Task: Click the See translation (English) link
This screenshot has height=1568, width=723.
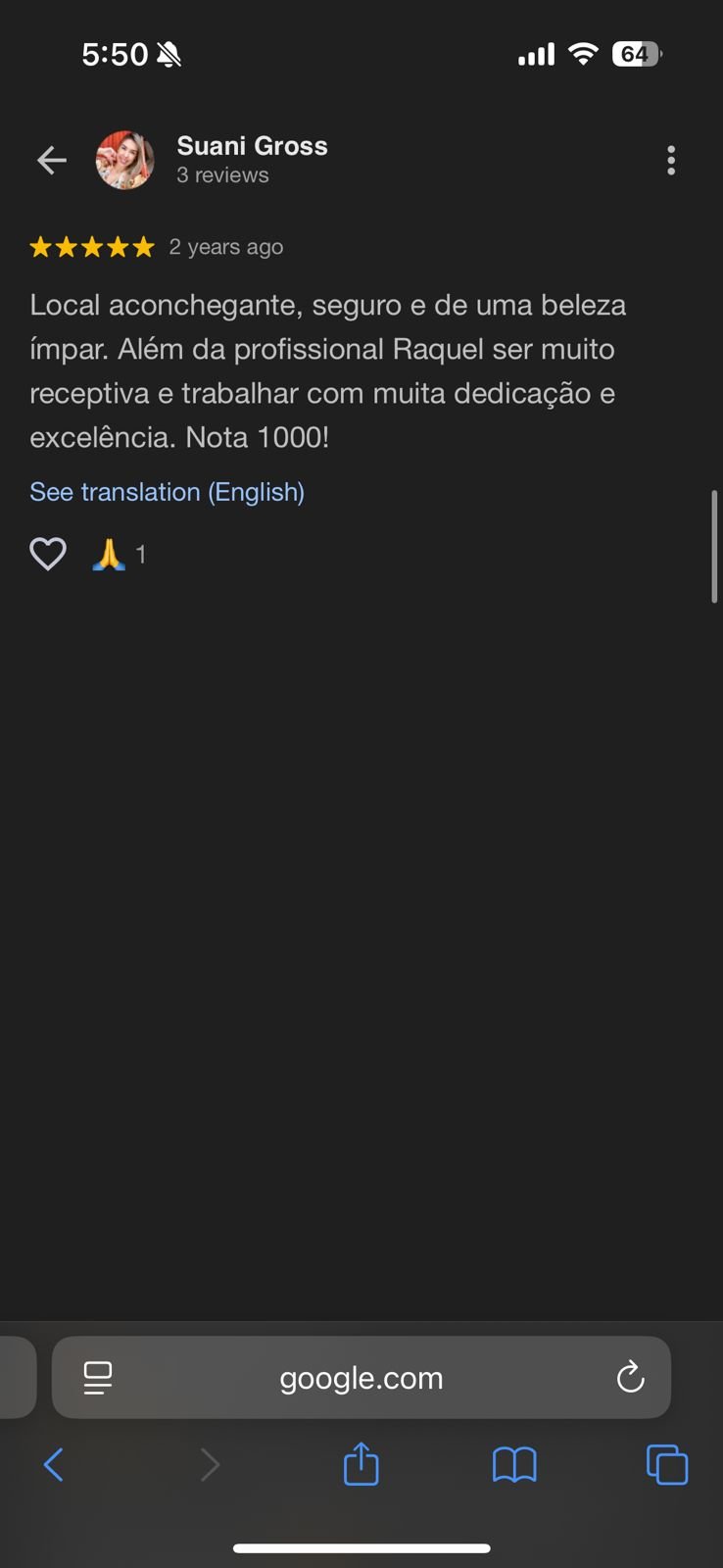Action: [167, 492]
